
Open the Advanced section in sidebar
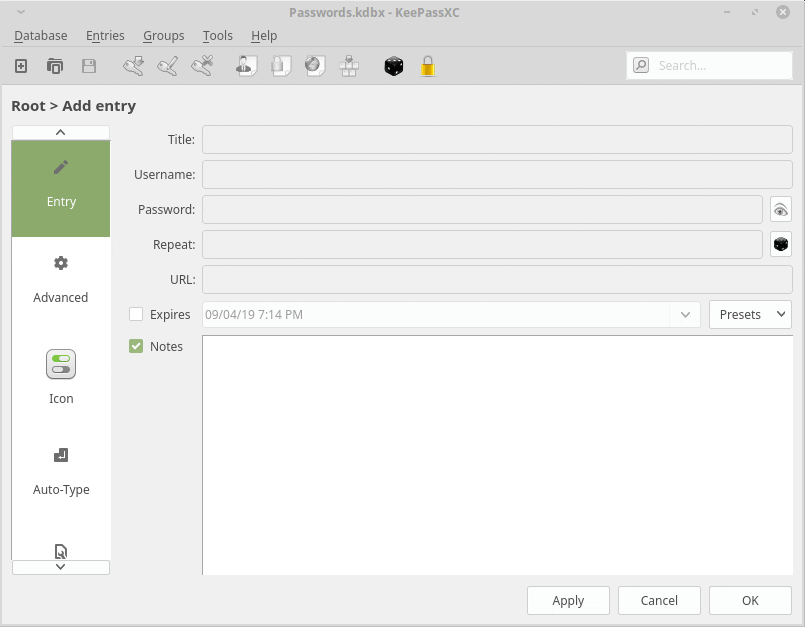point(61,279)
